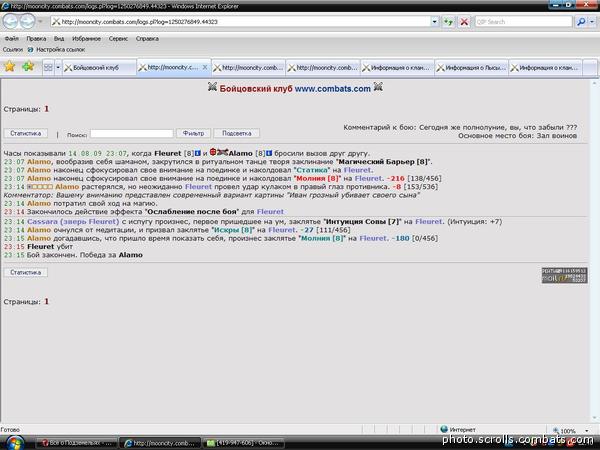Click the Фильтр button

[193, 133]
